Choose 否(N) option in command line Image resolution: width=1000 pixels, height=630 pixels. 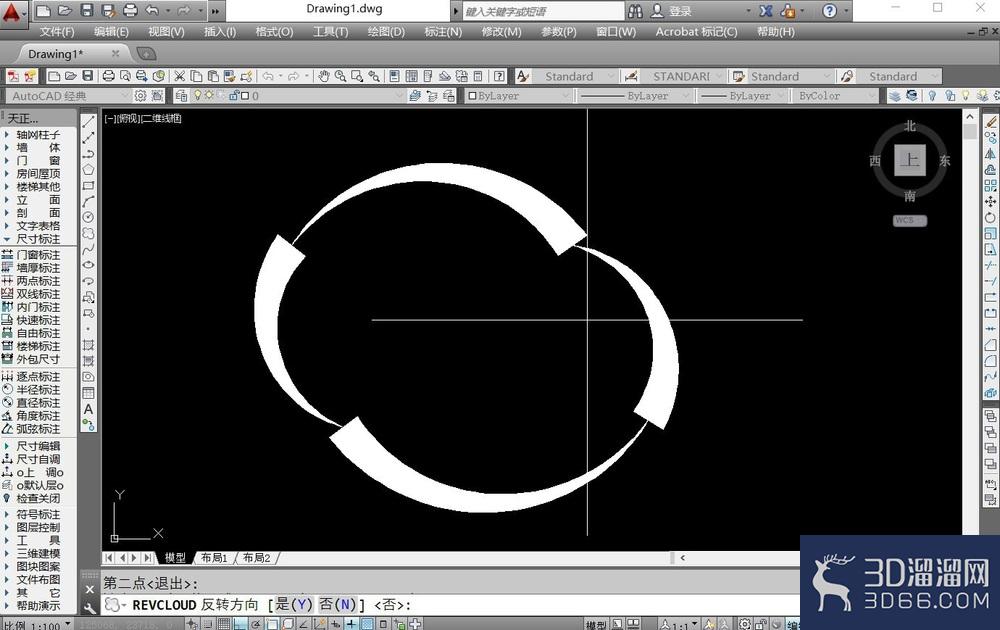(337, 604)
